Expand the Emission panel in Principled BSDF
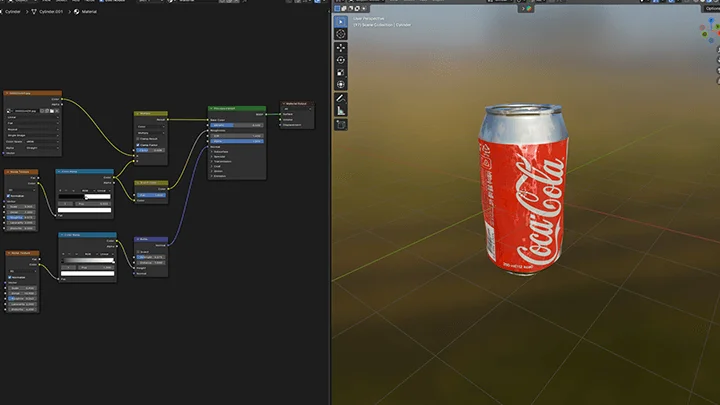Screen dimensions: 720x405 point(218,176)
